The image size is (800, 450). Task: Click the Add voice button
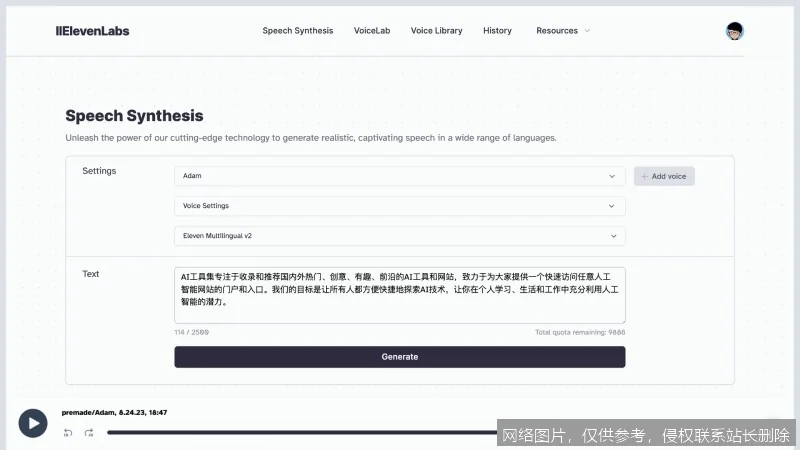click(664, 176)
